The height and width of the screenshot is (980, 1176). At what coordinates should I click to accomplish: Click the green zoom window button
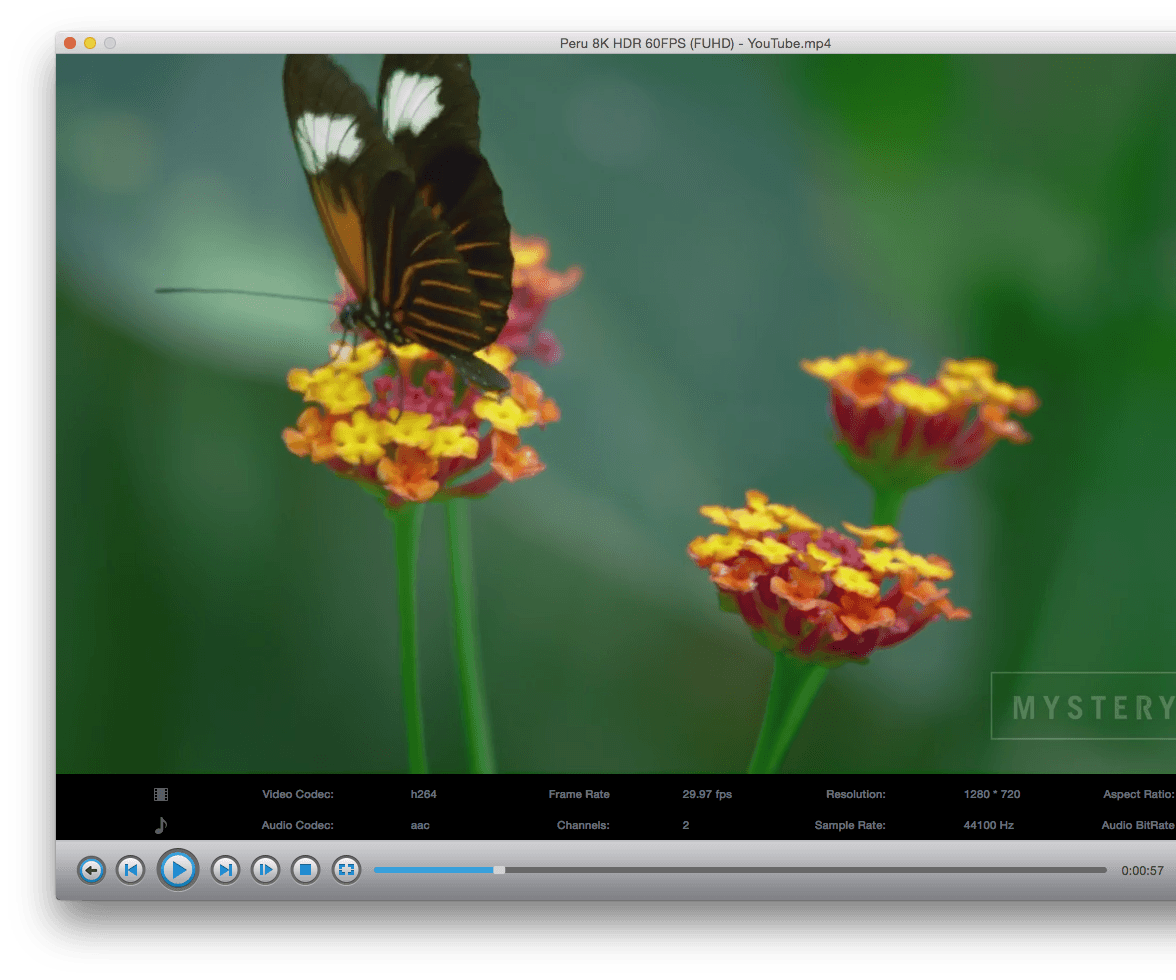tap(108, 43)
